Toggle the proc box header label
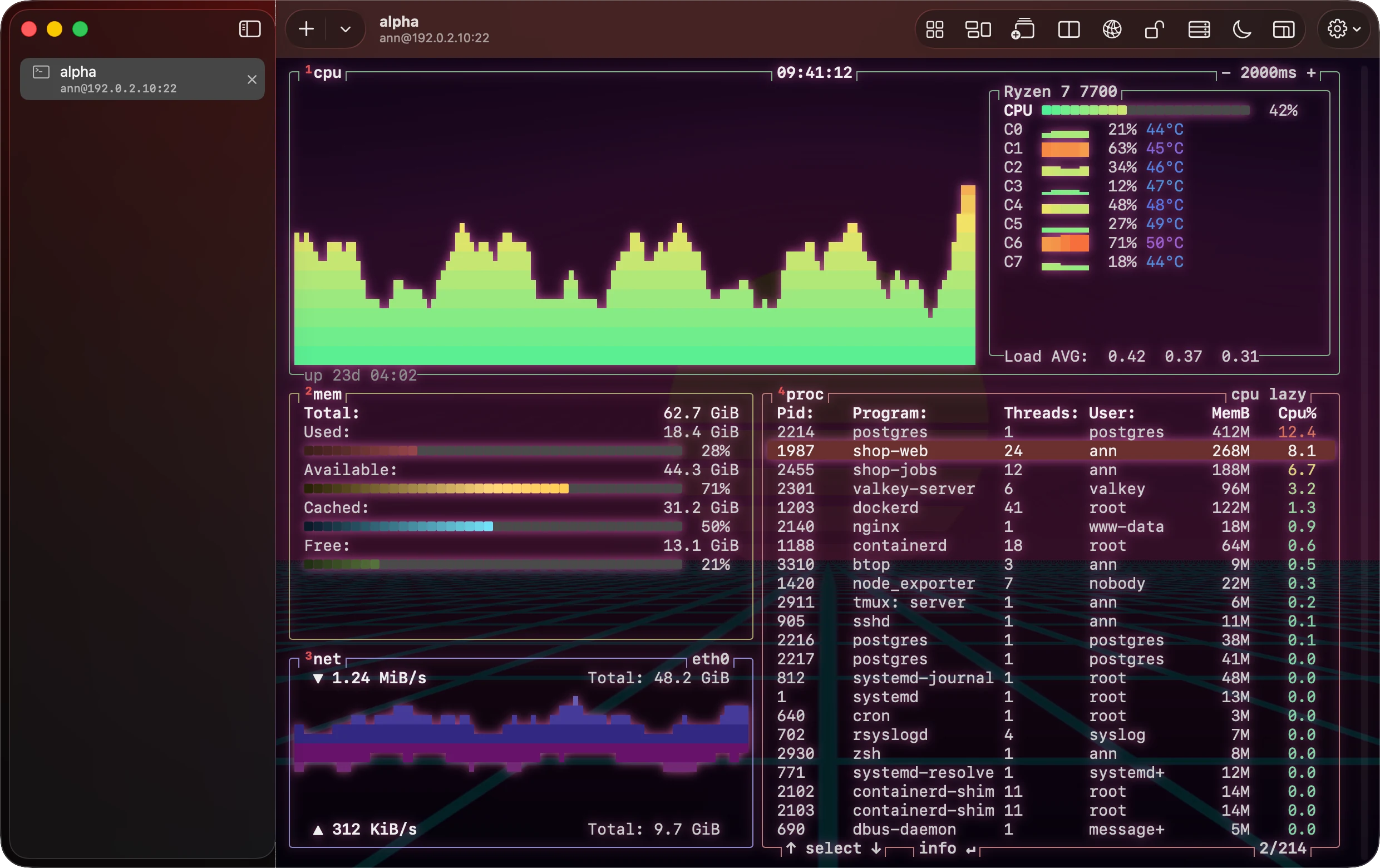Screen dimensions: 1380x868 (x=801, y=394)
